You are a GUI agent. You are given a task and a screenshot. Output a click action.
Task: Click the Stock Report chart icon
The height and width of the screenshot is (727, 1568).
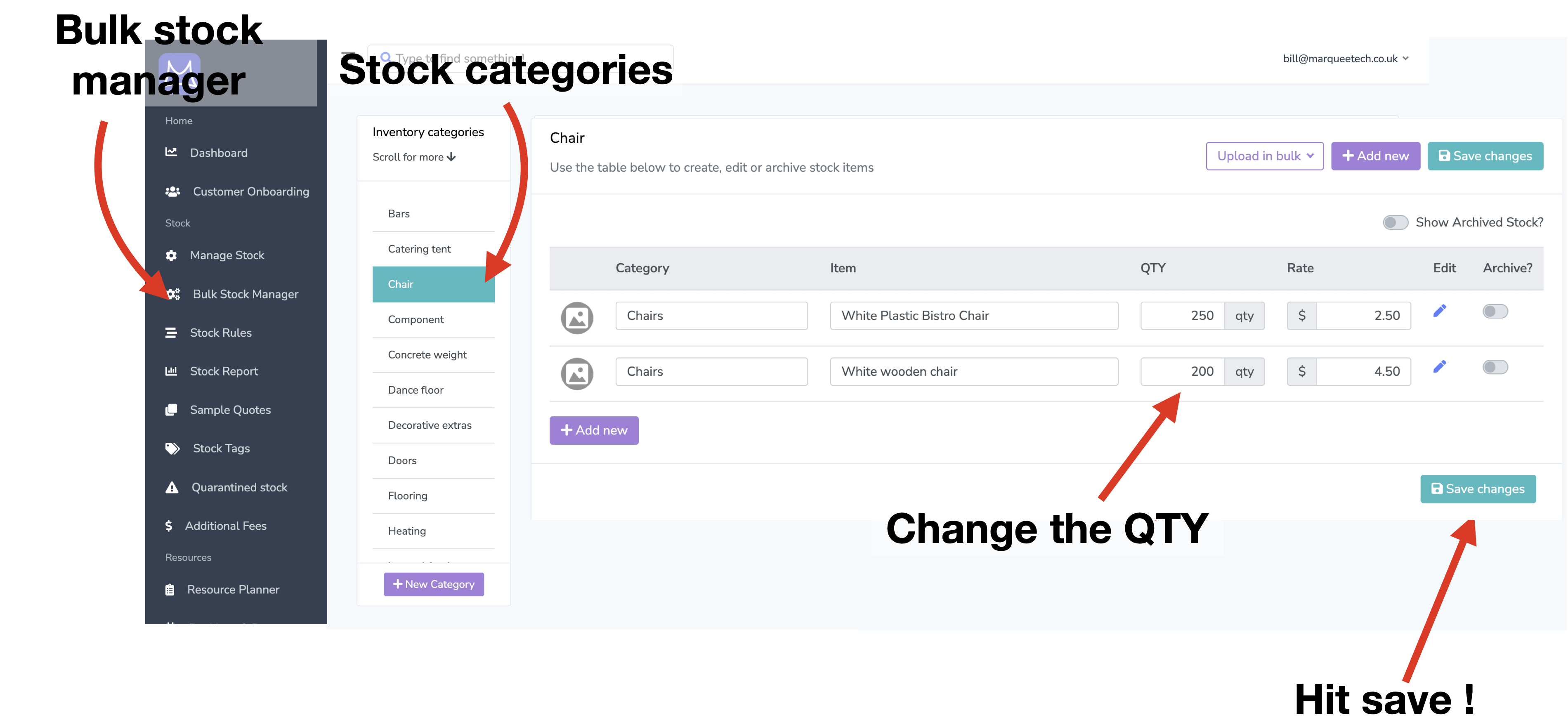[171, 371]
